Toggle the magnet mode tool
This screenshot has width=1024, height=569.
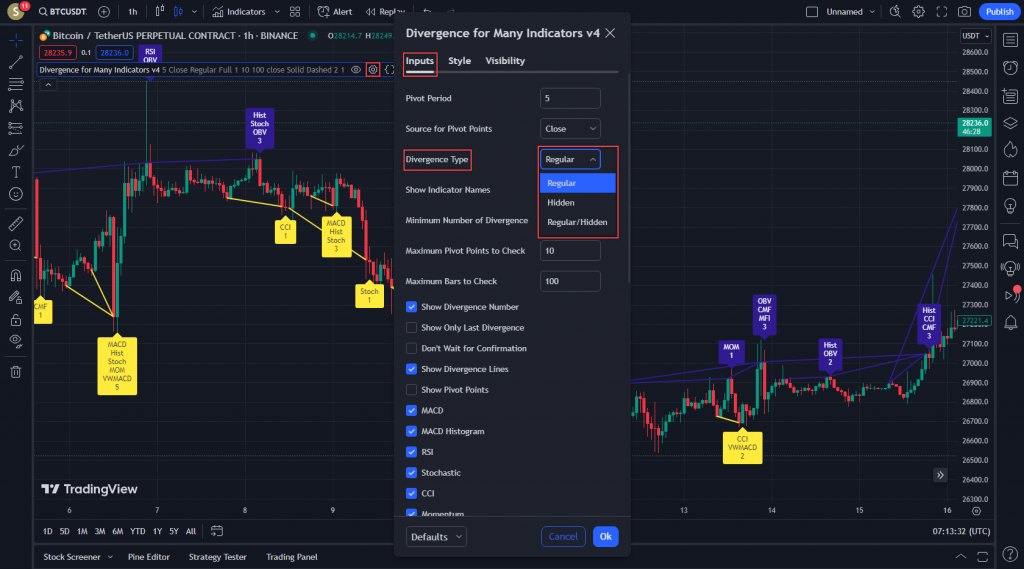(16, 276)
